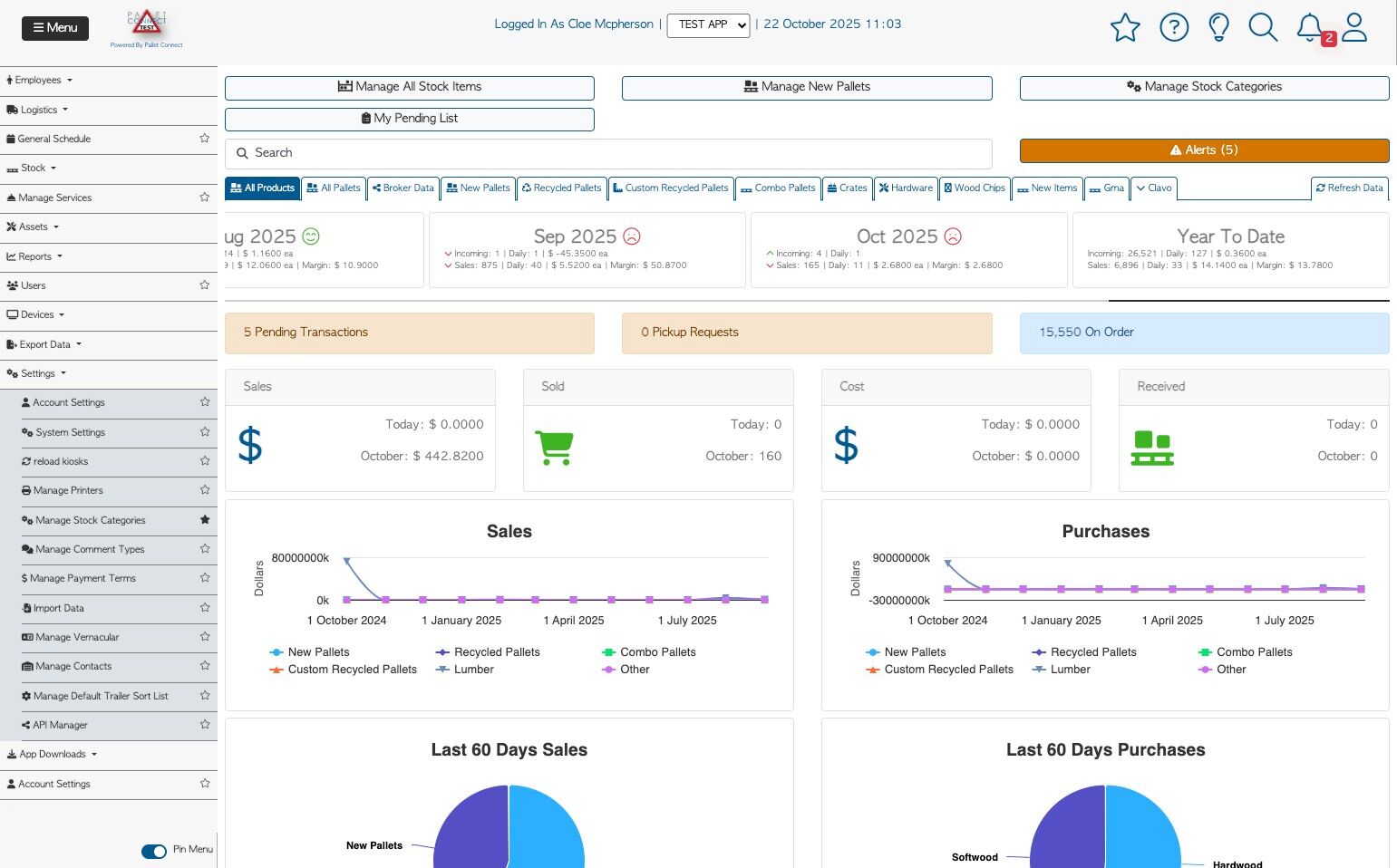The image size is (1397, 868).
Task: Unfavorite Manage Stock Categories filled star
Action: (205, 520)
